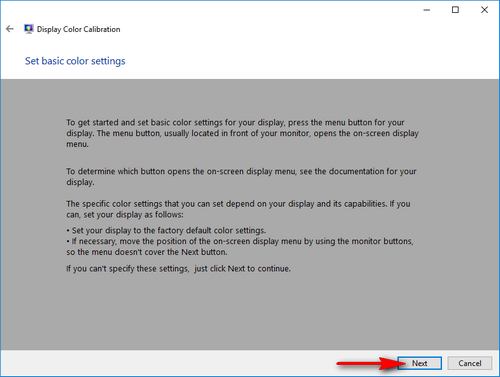The image size is (500, 377).
Task: Click the 'Display Color Calibration' title text
Action: pyautogui.click(x=78, y=29)
